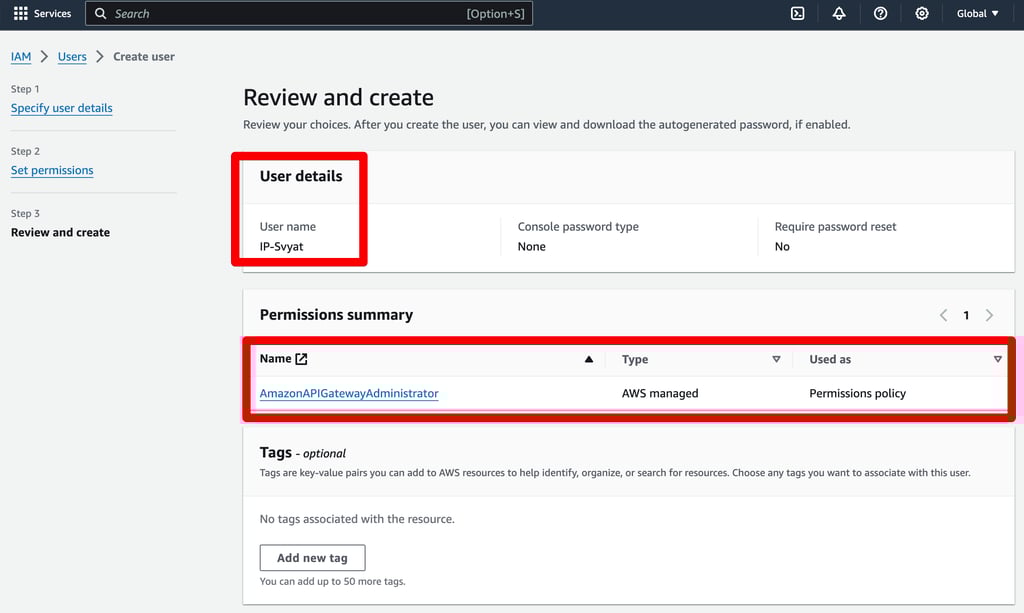
Task: Select the IP-Svyat user name value
Action: click(x=281, y=246)
